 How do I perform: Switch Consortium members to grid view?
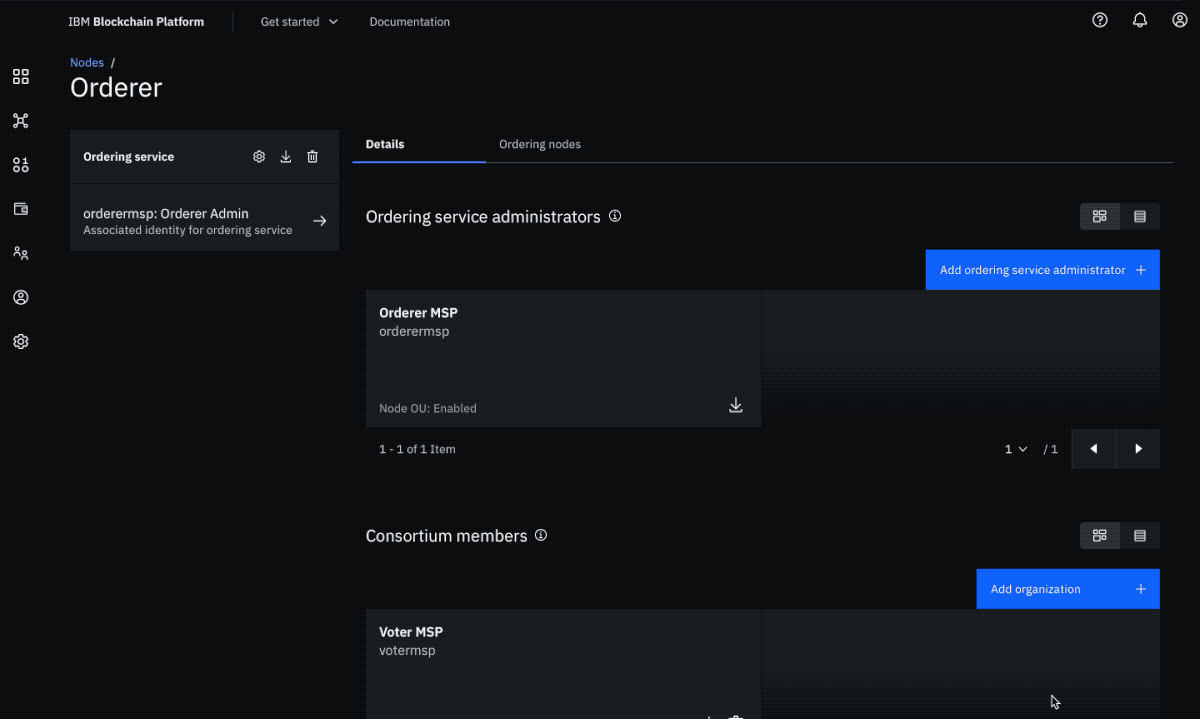tap(1100, 536)
